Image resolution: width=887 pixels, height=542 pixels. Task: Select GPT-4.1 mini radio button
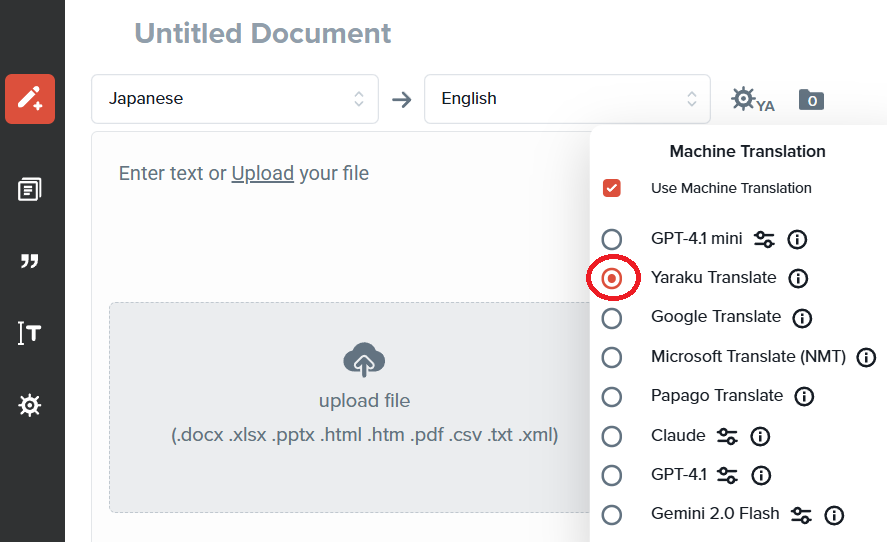coord(612,239)
